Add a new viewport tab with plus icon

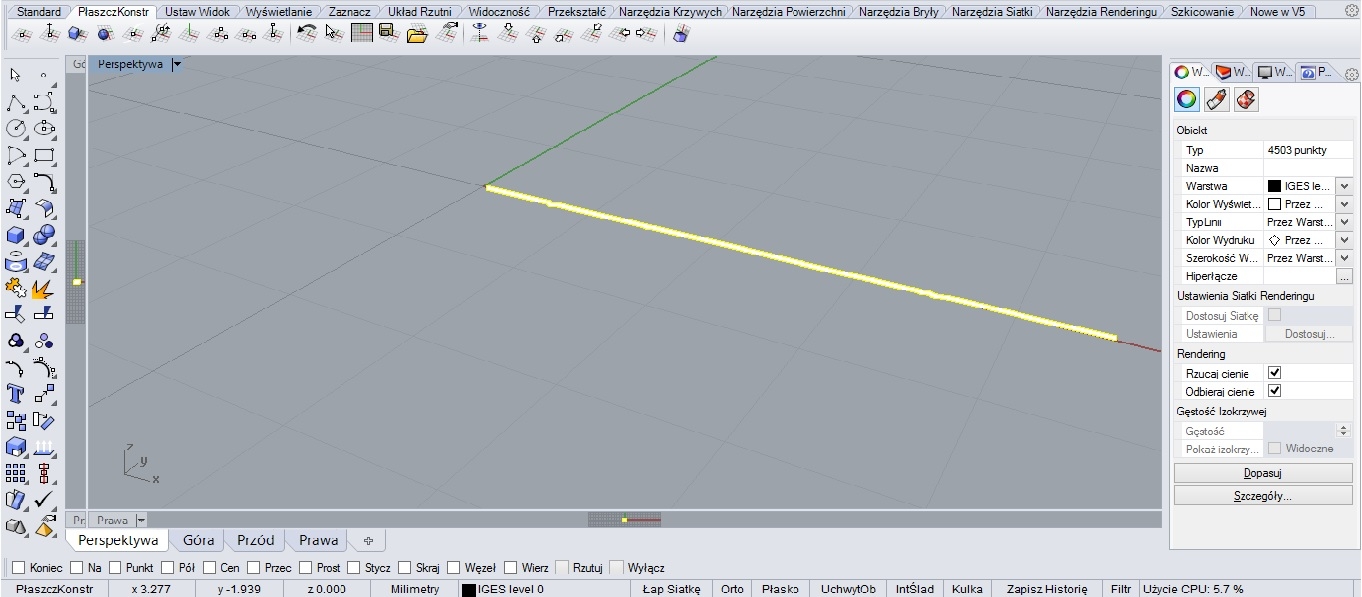click(369, 541)
